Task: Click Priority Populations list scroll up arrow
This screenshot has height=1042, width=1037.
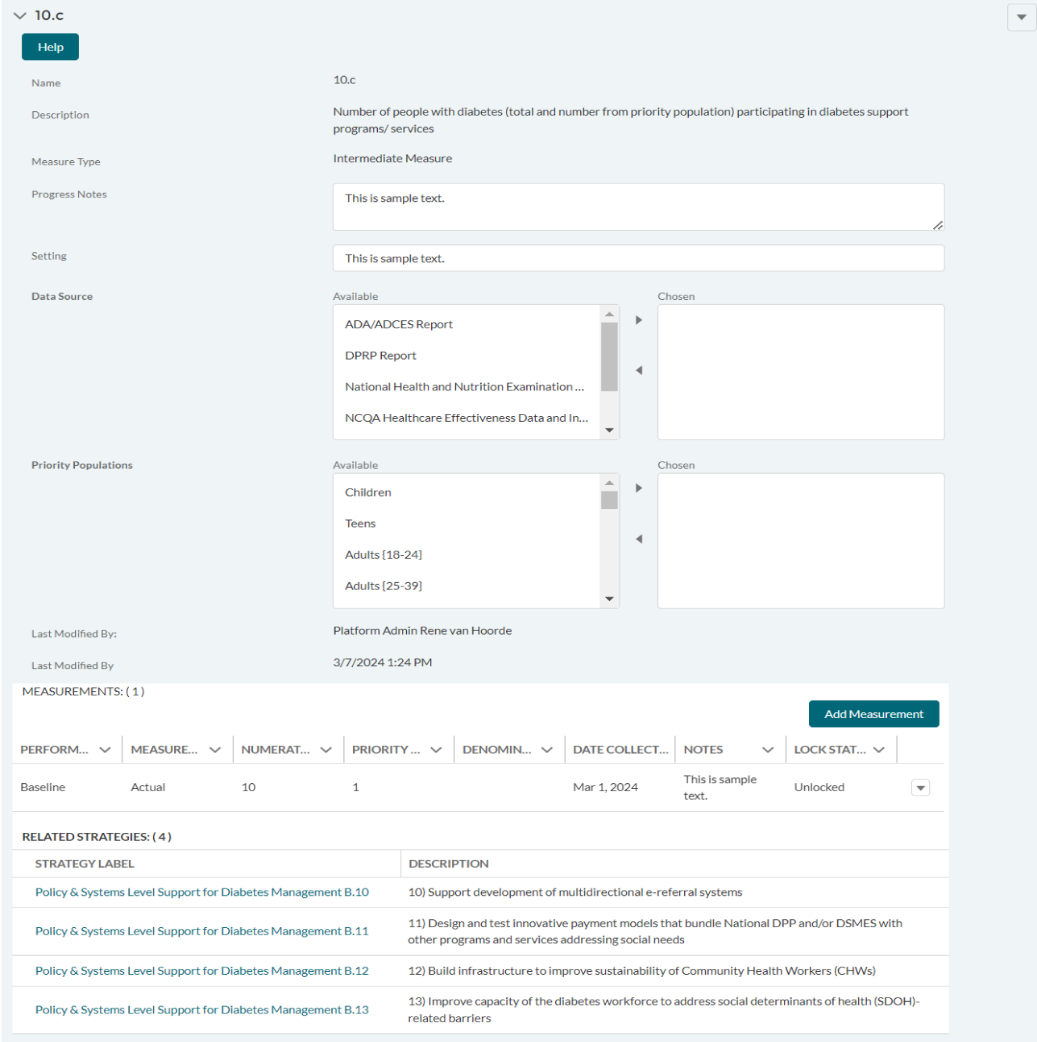Action: 609,482
